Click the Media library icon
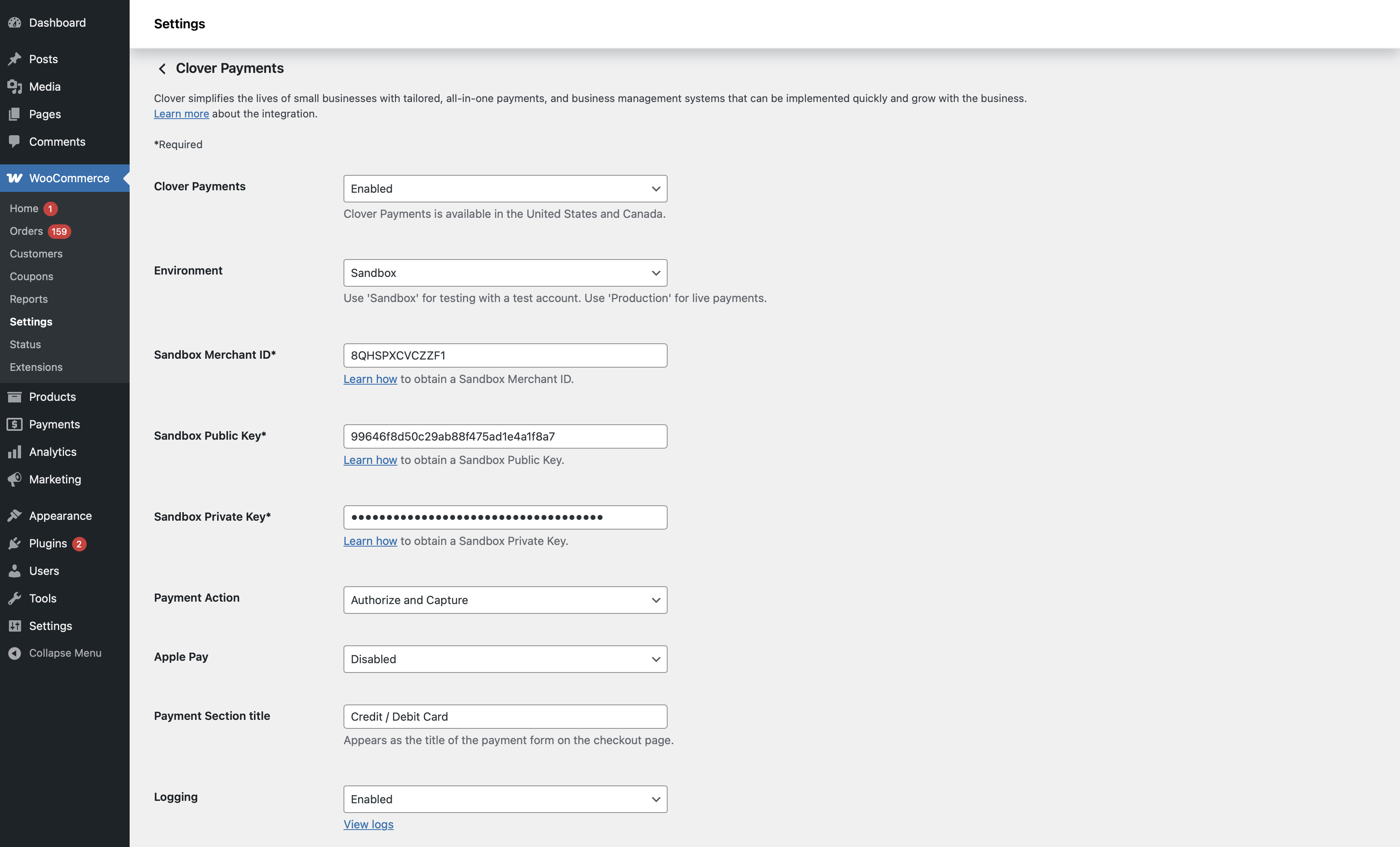The width and height of the screenshot is (1400, 847). [15, 86]
